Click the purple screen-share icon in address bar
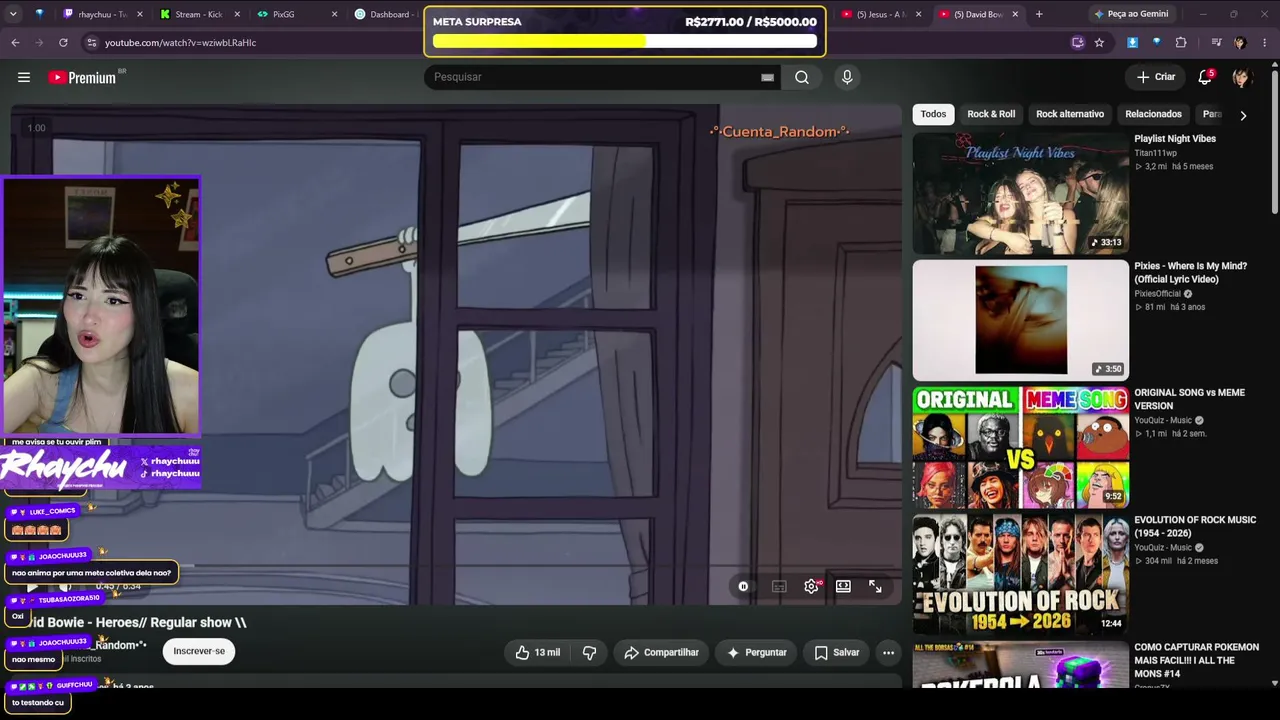Viewport: 1280px width, 720px height. [x=1077, y=43]
